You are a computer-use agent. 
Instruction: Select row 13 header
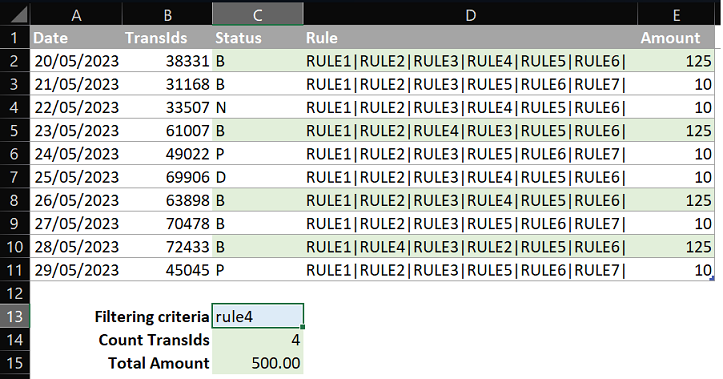tap(15, 316)
